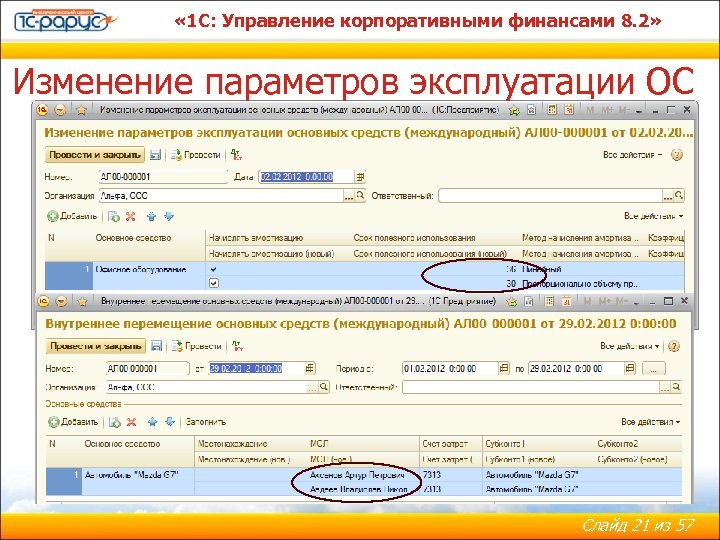Click favorites star in Внутреннее перемещение title bar

[x=82, y=302]
